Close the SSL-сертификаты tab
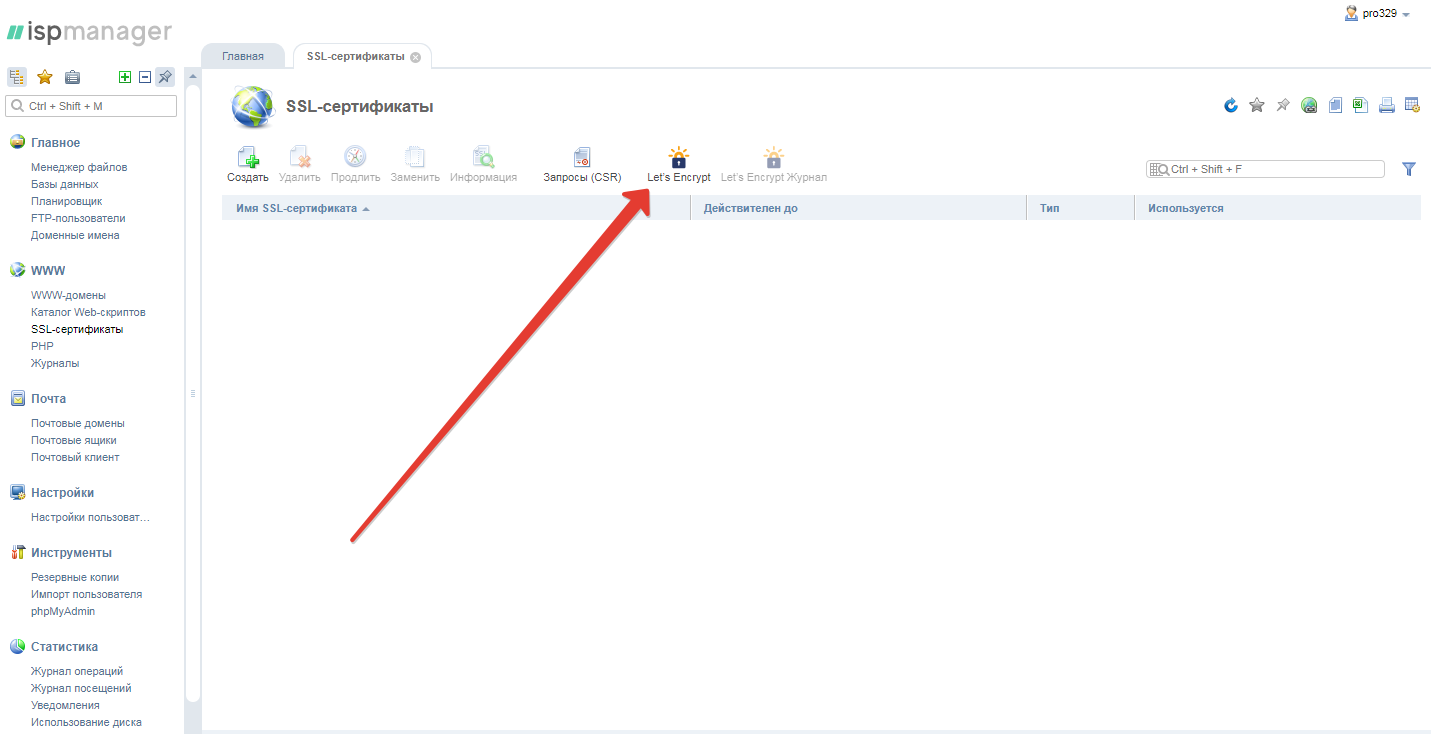 416,57
